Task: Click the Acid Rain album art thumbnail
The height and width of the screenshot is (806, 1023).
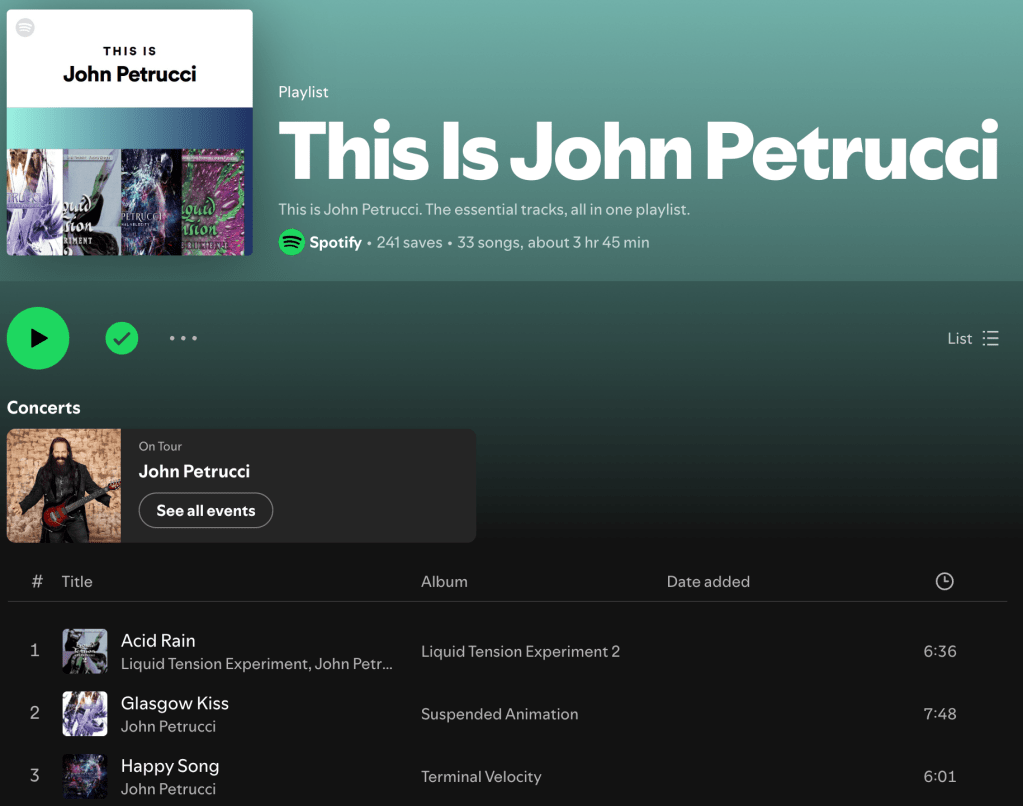Action: pos(85,651)
